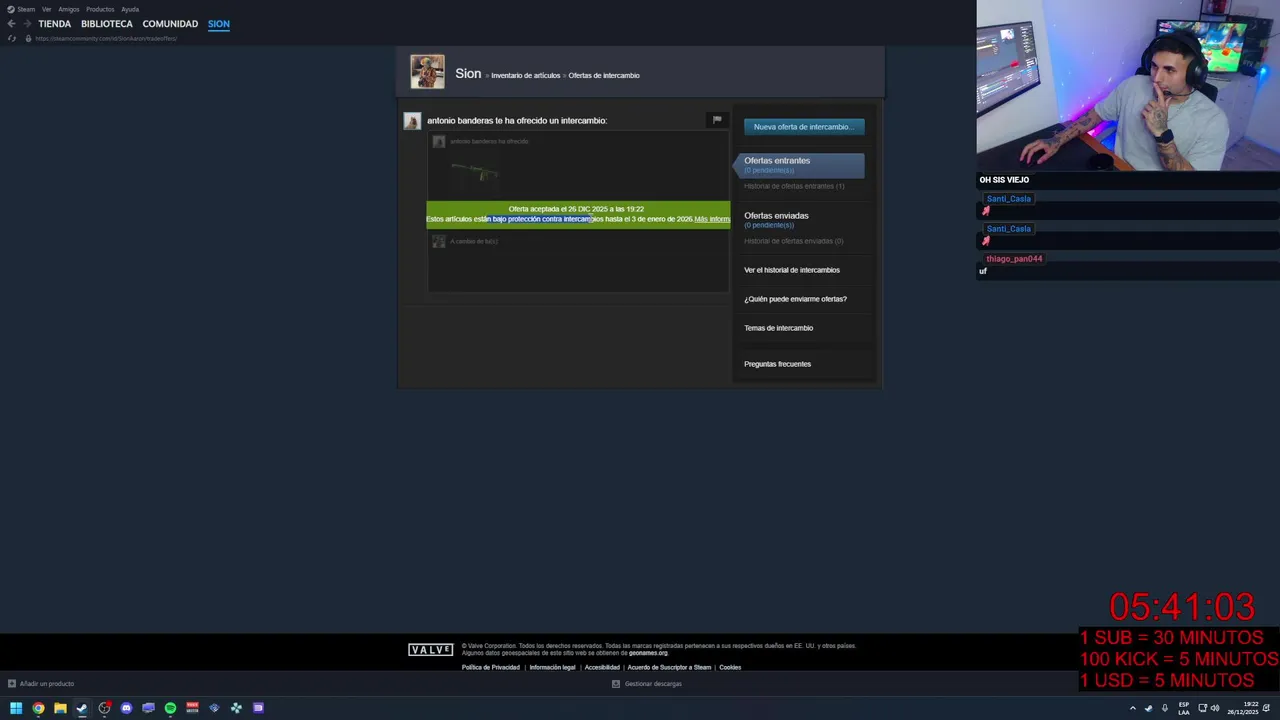Click the report flag icon on offer
1280x720 pixels.
pos(717,120)
